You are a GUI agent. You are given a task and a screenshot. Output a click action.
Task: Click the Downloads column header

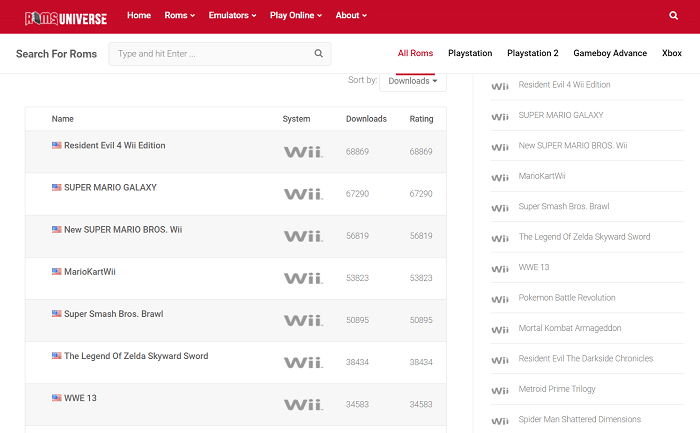pos(366,119)
